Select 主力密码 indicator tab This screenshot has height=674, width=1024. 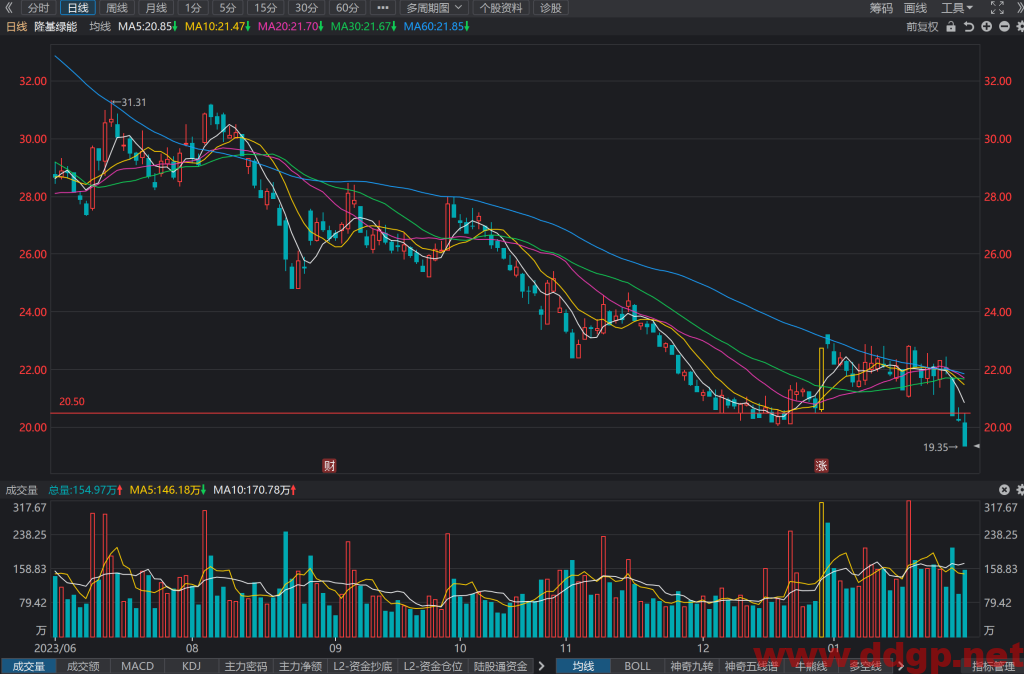pos(246,666)
